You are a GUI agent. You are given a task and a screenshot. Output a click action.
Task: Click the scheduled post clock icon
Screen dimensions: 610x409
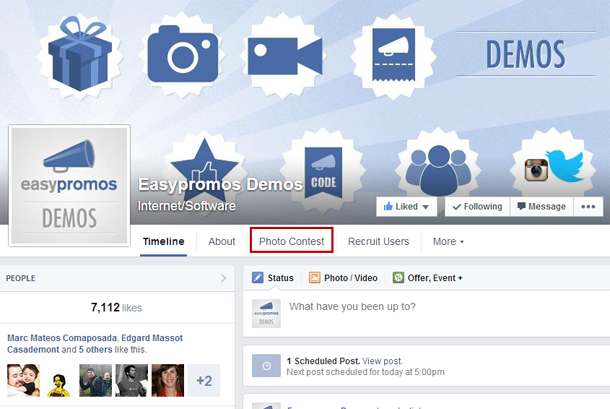[266, 366]
